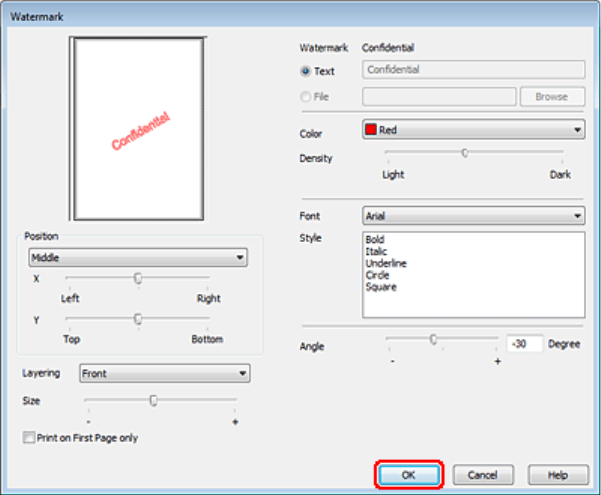Click the Help button
The width and height of the screenshot is (601, 495).
point(558,475)
